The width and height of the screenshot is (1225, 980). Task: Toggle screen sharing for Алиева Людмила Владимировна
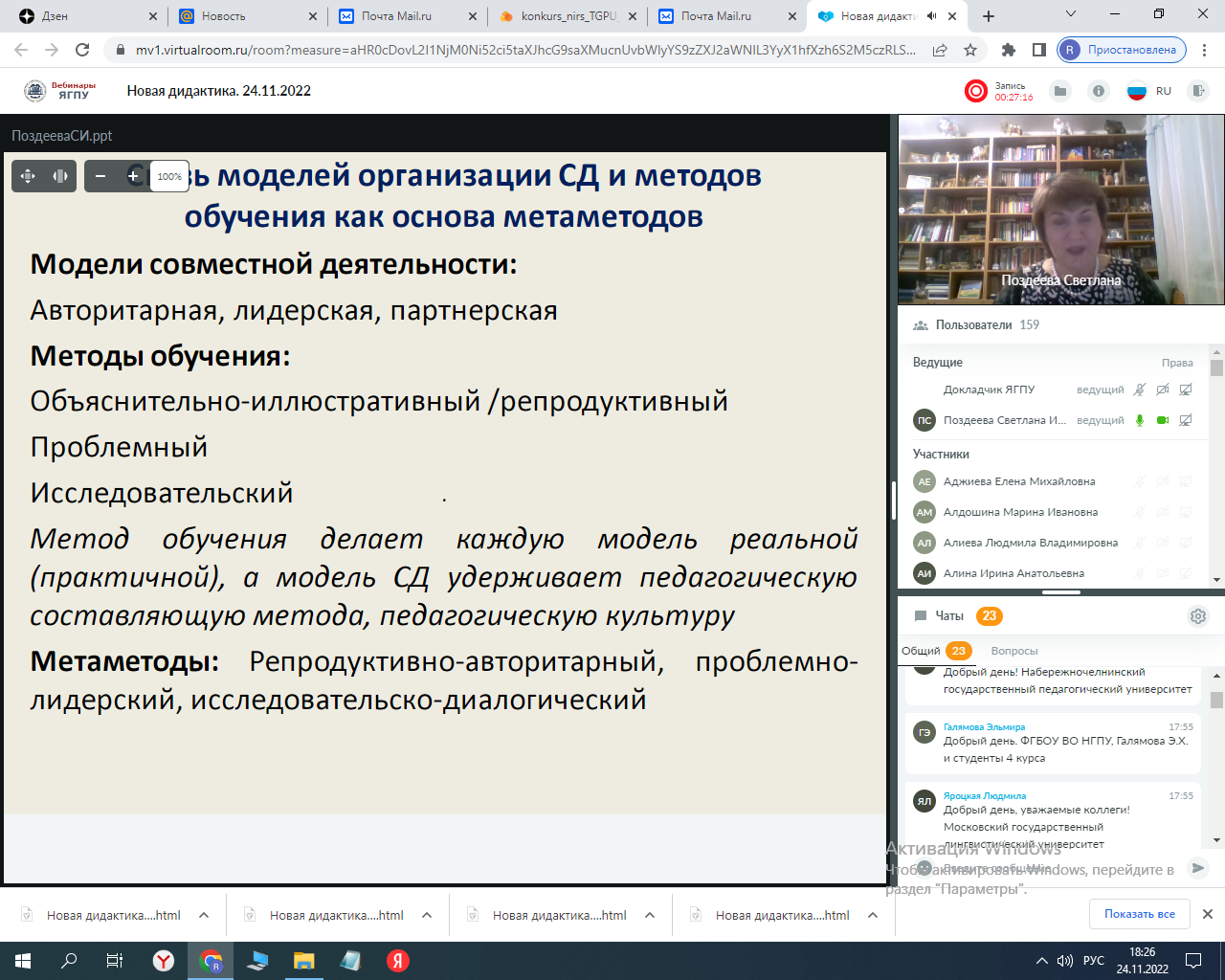[x=1186, y=543]
